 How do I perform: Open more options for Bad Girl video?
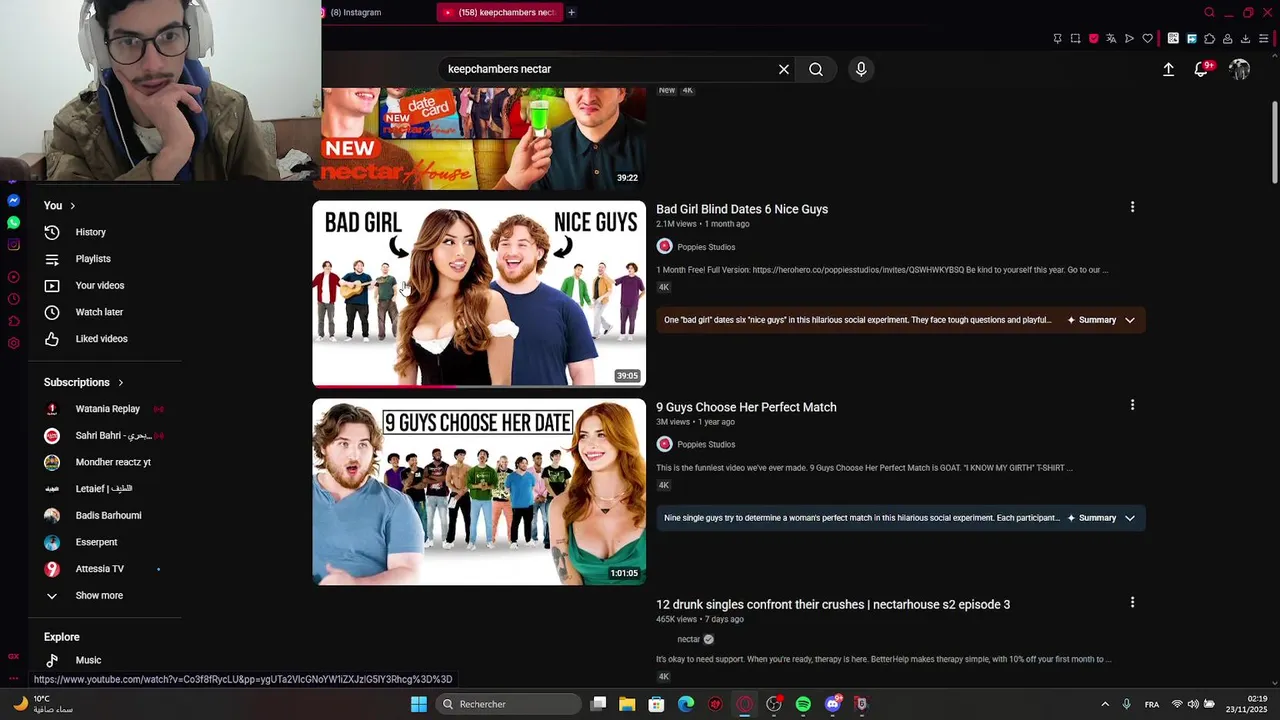(x=1132, y=207)
